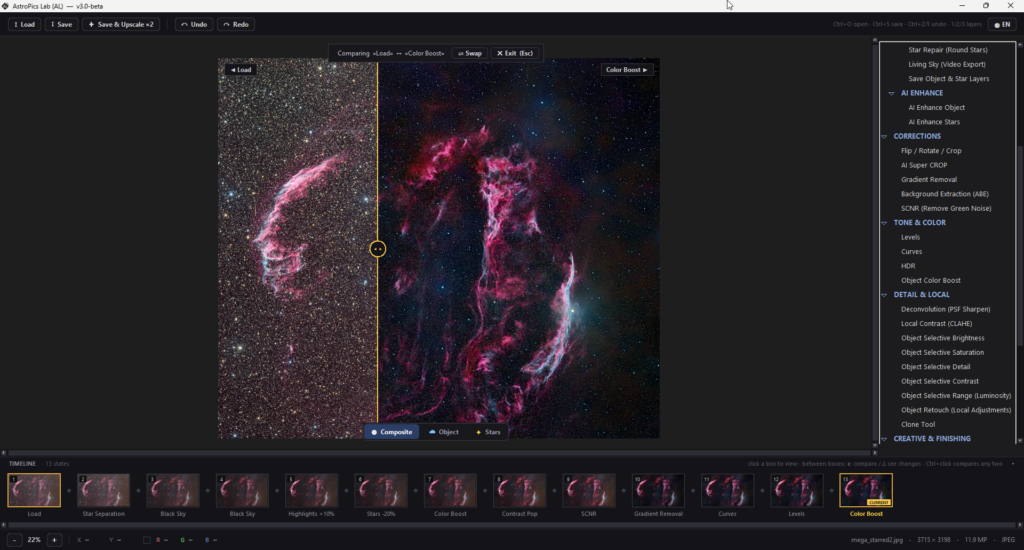Open Flip / Rotate / Crop tool

931,150
